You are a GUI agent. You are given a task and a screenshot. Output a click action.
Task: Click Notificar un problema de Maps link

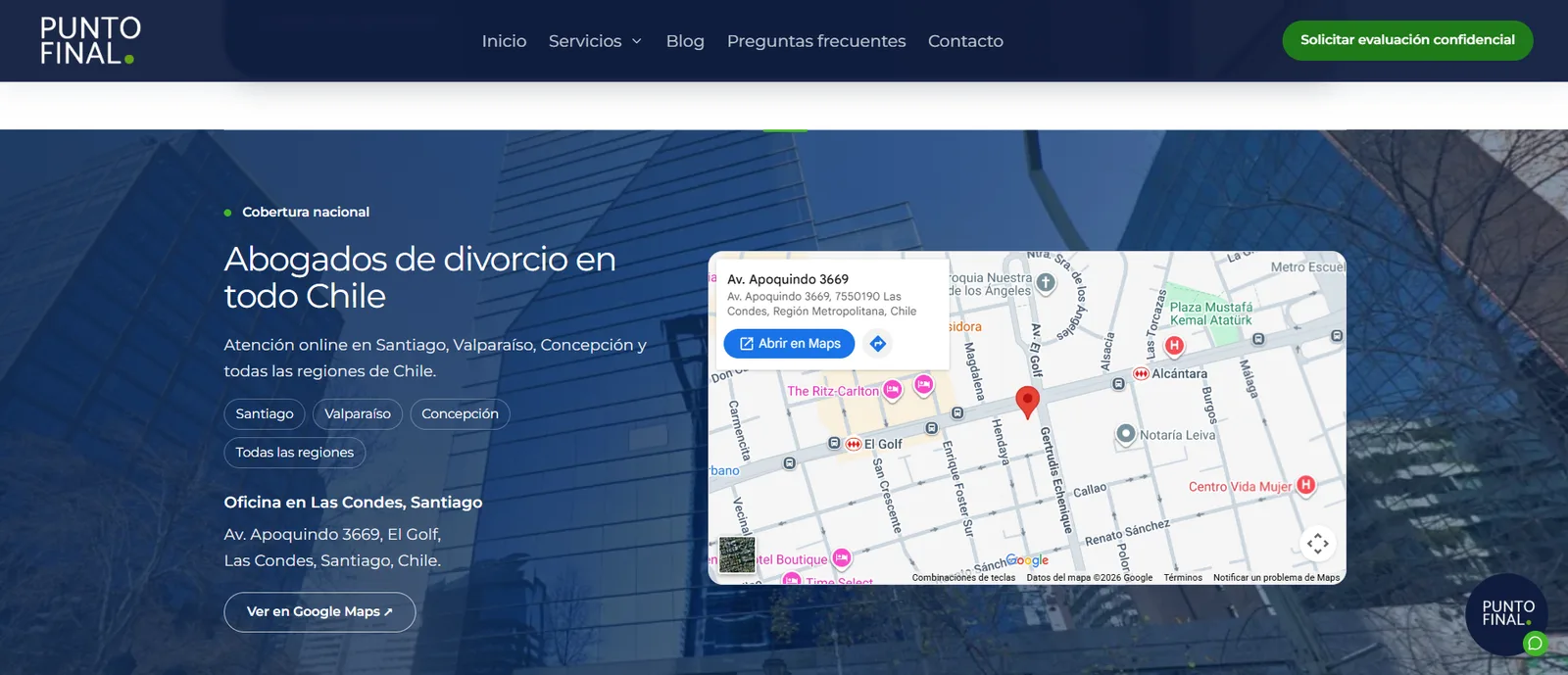pyautogui.click(x=1276, y=578)
